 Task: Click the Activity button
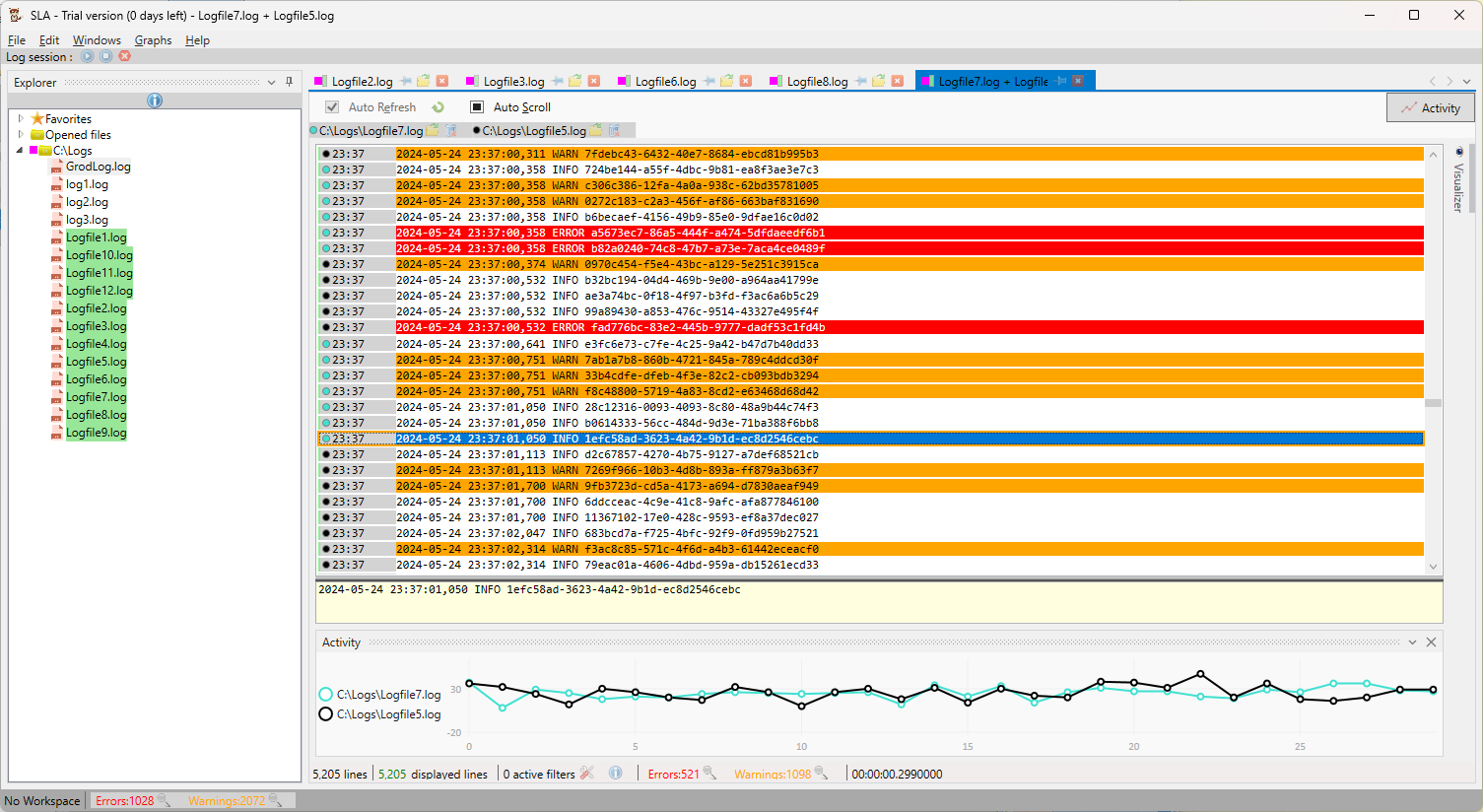coord(1430,108)
